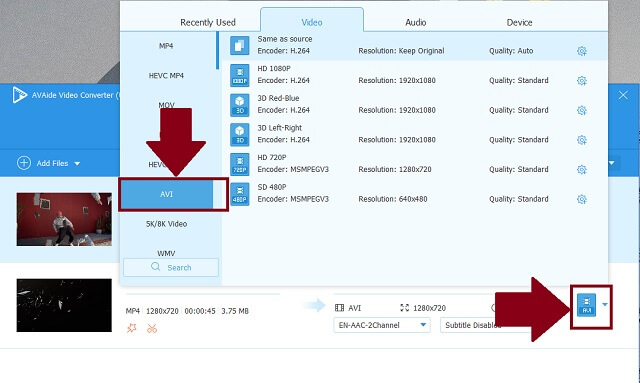Open the star wand edit effect tool
This screenshot has height=383, width=640.
click(x=132, y=328)
